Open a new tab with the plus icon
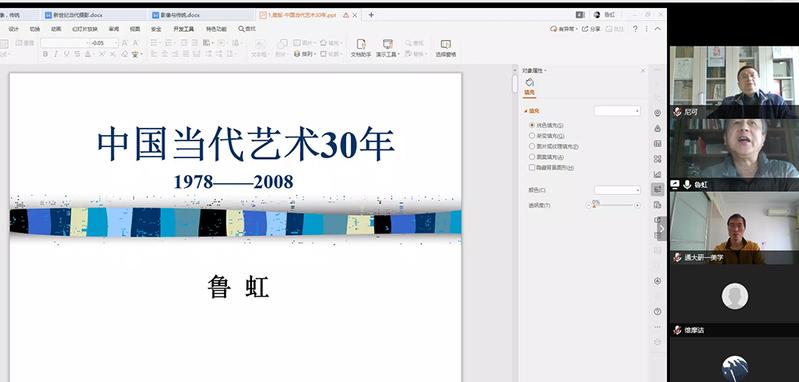Image resolution: width=799 pixels, height=382 pixels. tap(371, 15)
